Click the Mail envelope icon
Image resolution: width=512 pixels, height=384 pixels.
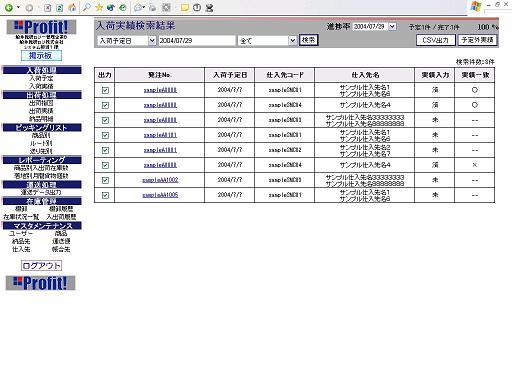coord(138,7)
